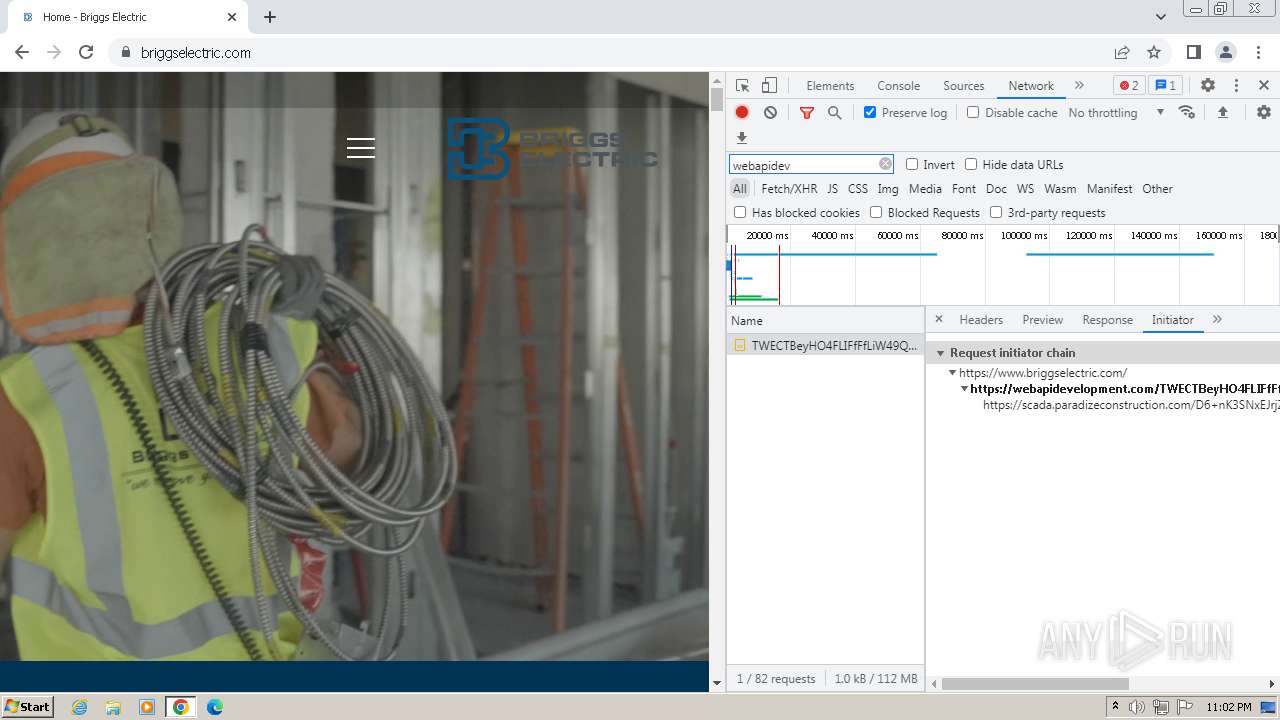The width and height of the screenshot is (1280, 720).
Task: Open the Headers tab
Action: (x=981, y=319)
